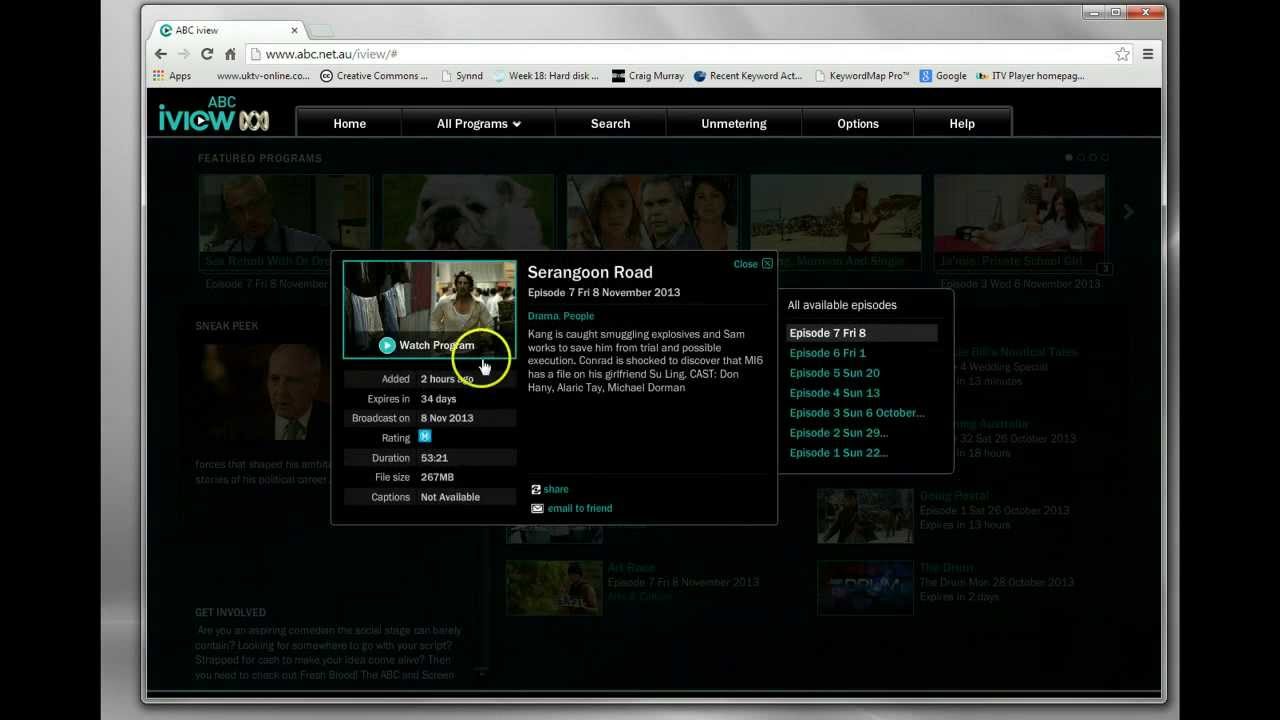1280x720 pixels.
Task: Open Synnd bookmark
Action: (x=461, y=76)
